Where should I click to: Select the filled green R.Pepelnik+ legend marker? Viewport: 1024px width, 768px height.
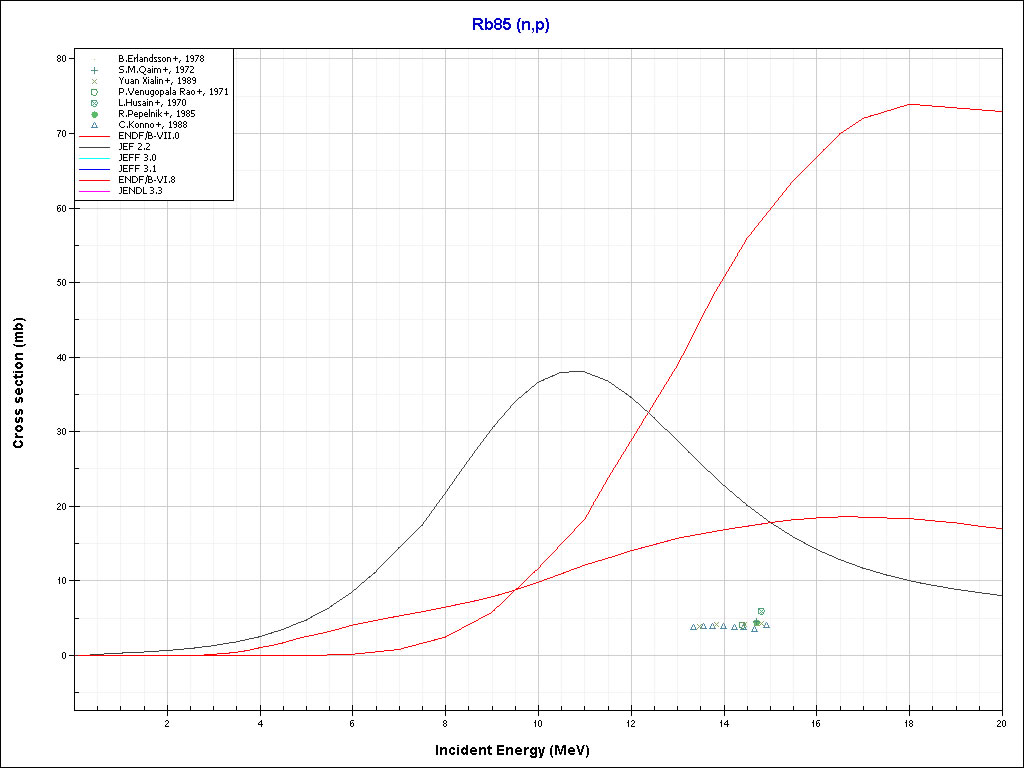[94, 114]
